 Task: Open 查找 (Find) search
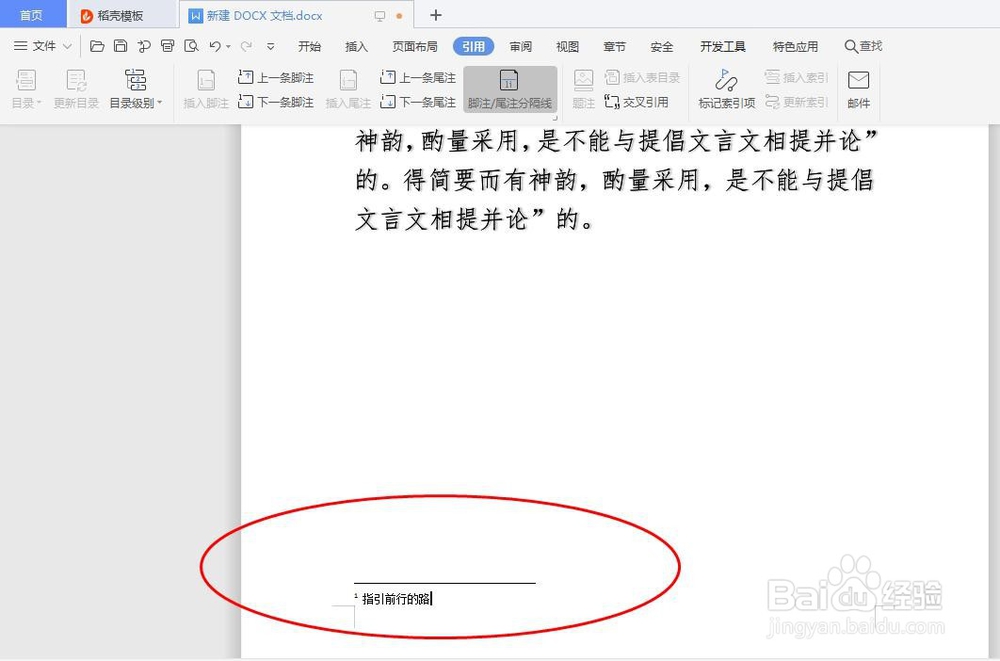(x=864, y=45)
